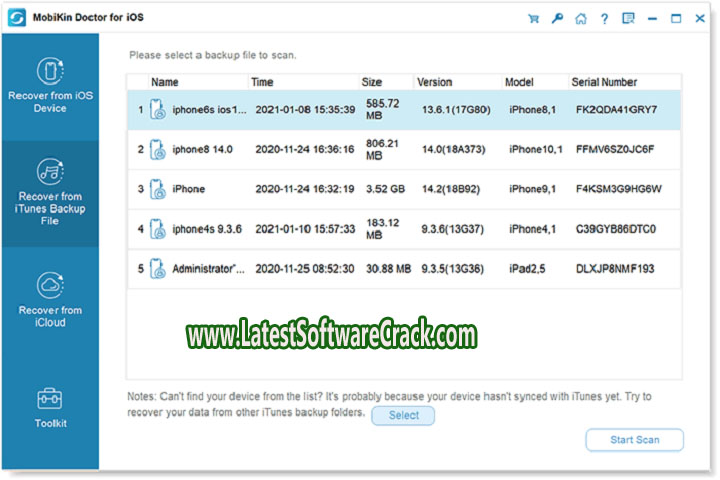This screenshot has width=720, height=480.
Task: Click version 14.0(18A373) cell
Action: pos(454,149)
